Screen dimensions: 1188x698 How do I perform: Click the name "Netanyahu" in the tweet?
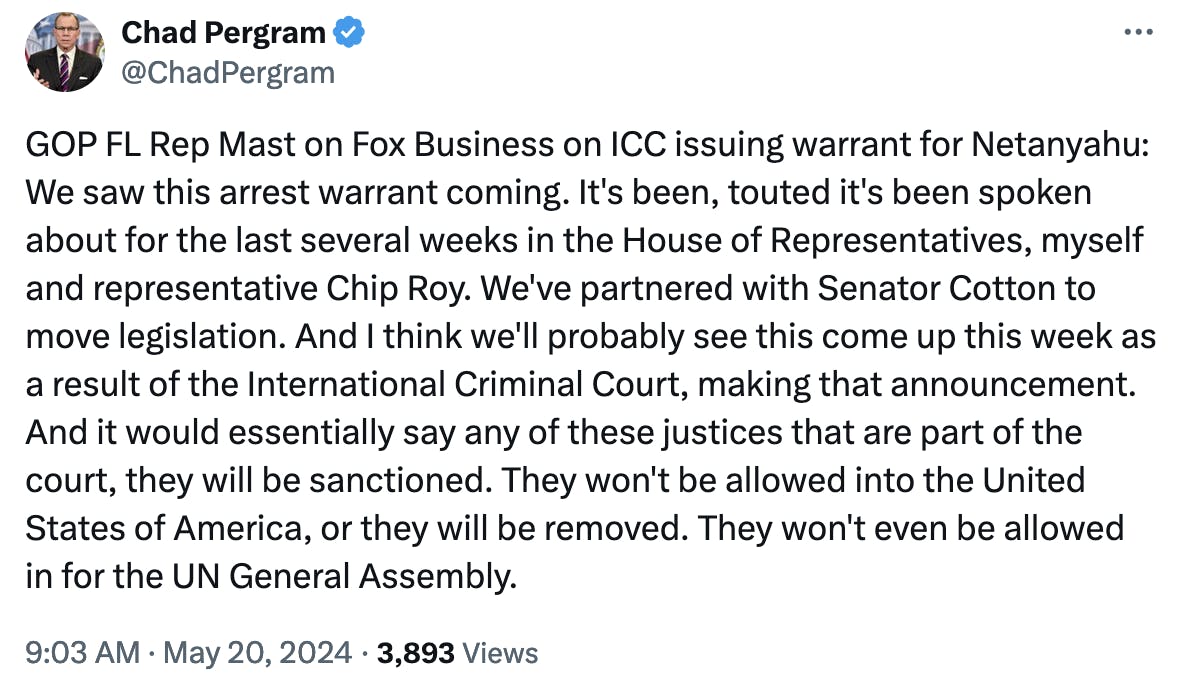(1056, 145)
